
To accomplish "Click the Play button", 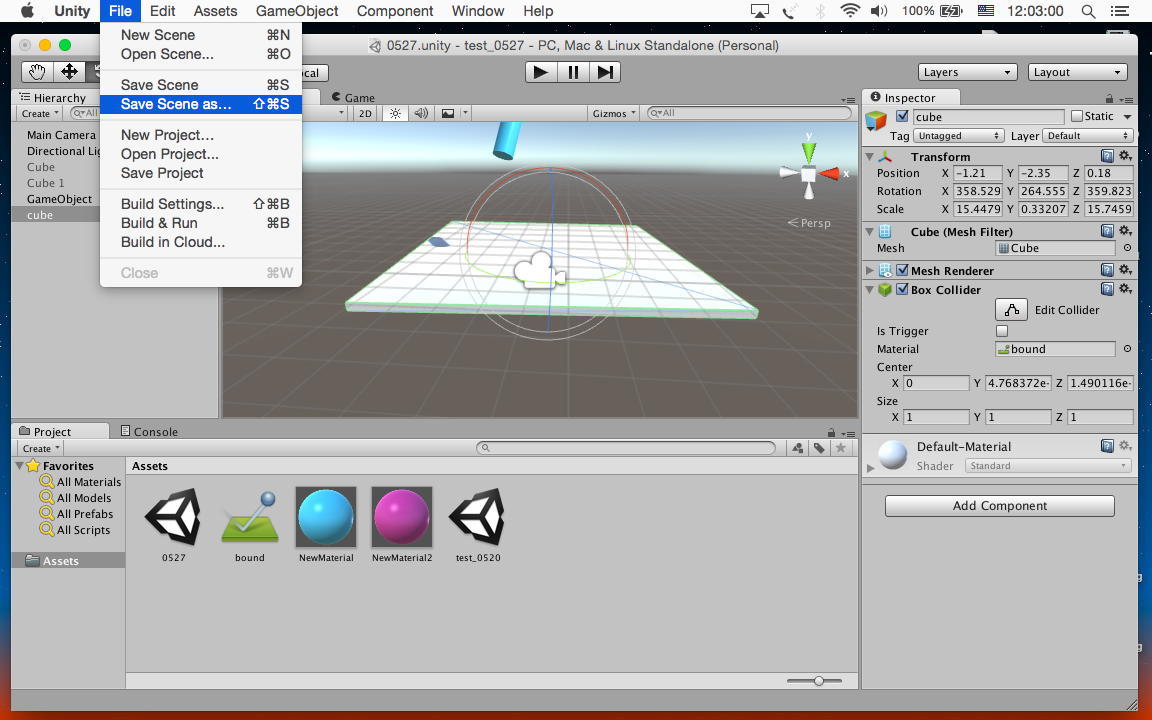I will 541,72.
